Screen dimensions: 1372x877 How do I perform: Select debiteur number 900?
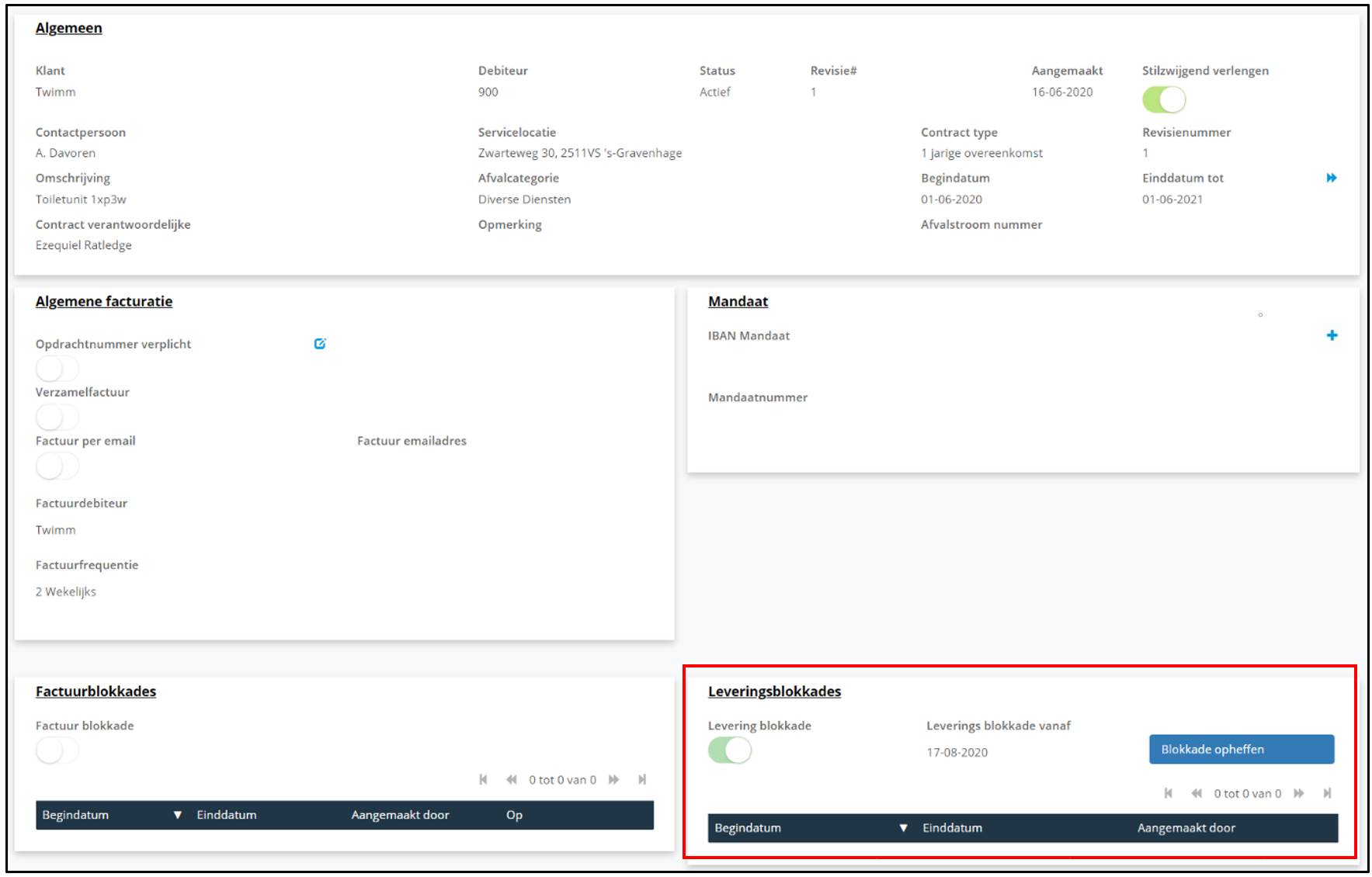tap(488, 92)
